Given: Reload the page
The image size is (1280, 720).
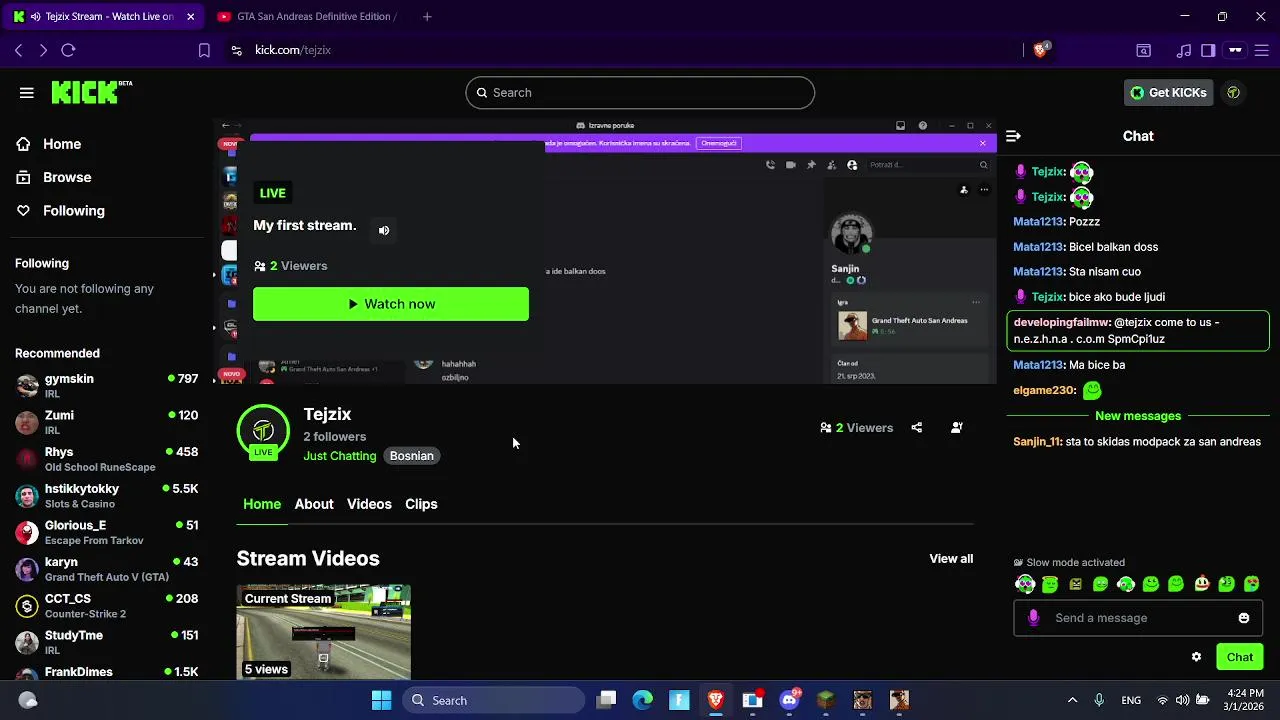Looking at the screenshot, I should pos(68,50).
